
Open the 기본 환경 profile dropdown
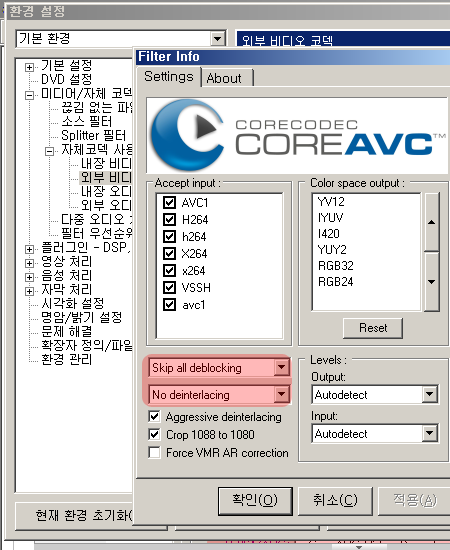click(x=217, y=38)
